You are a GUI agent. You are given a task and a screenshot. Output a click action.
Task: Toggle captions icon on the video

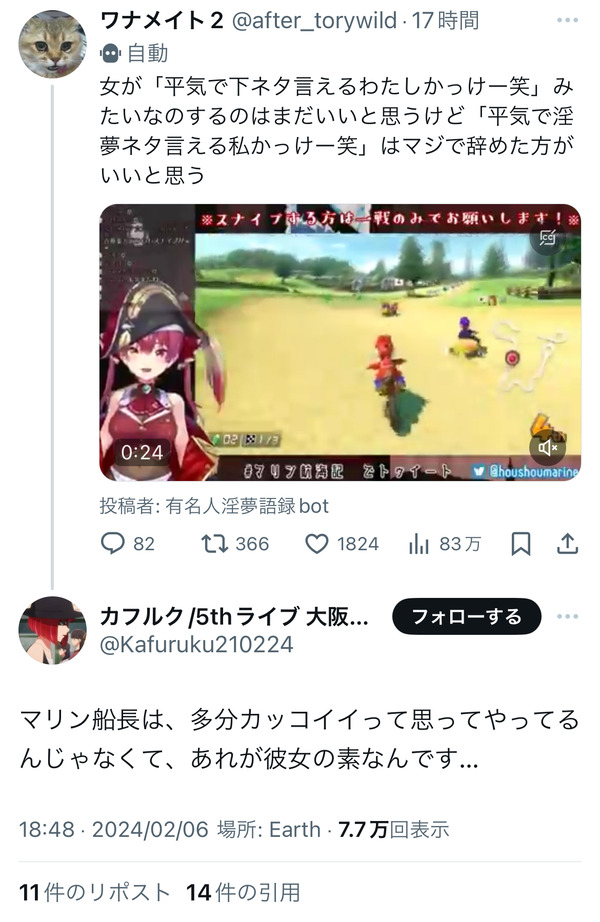pyautogui.click(x=548, y=236)
